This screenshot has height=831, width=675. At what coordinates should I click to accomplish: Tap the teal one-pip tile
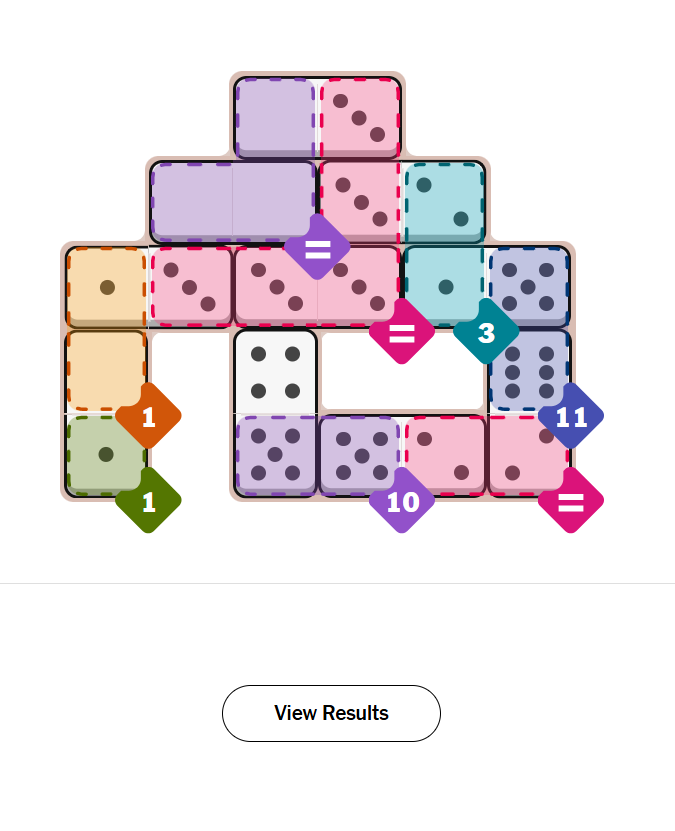(444, 287)
